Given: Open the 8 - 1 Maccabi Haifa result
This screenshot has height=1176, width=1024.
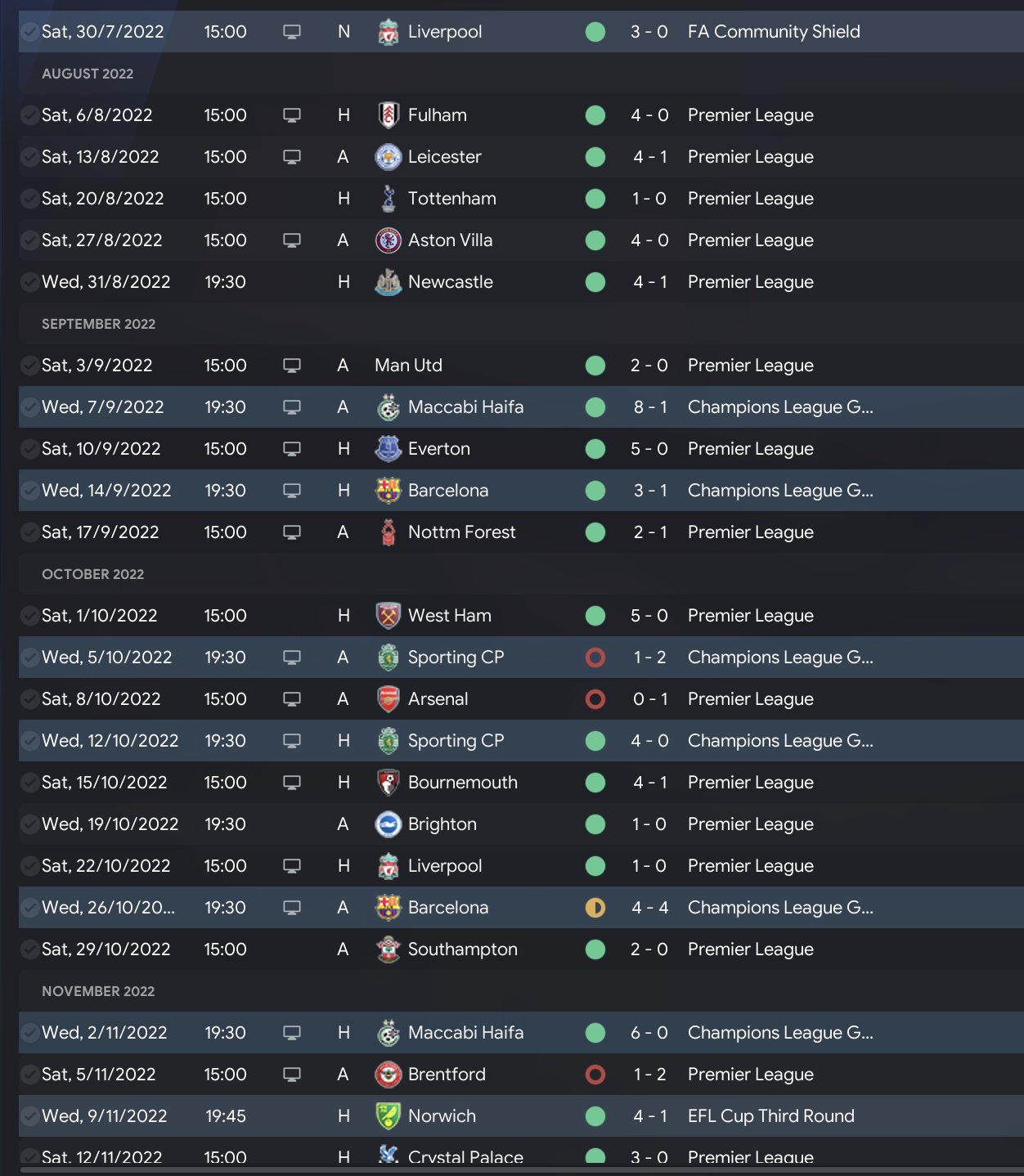Looking at the screenshot, I should pyautogui.click(x=650, y=407).
